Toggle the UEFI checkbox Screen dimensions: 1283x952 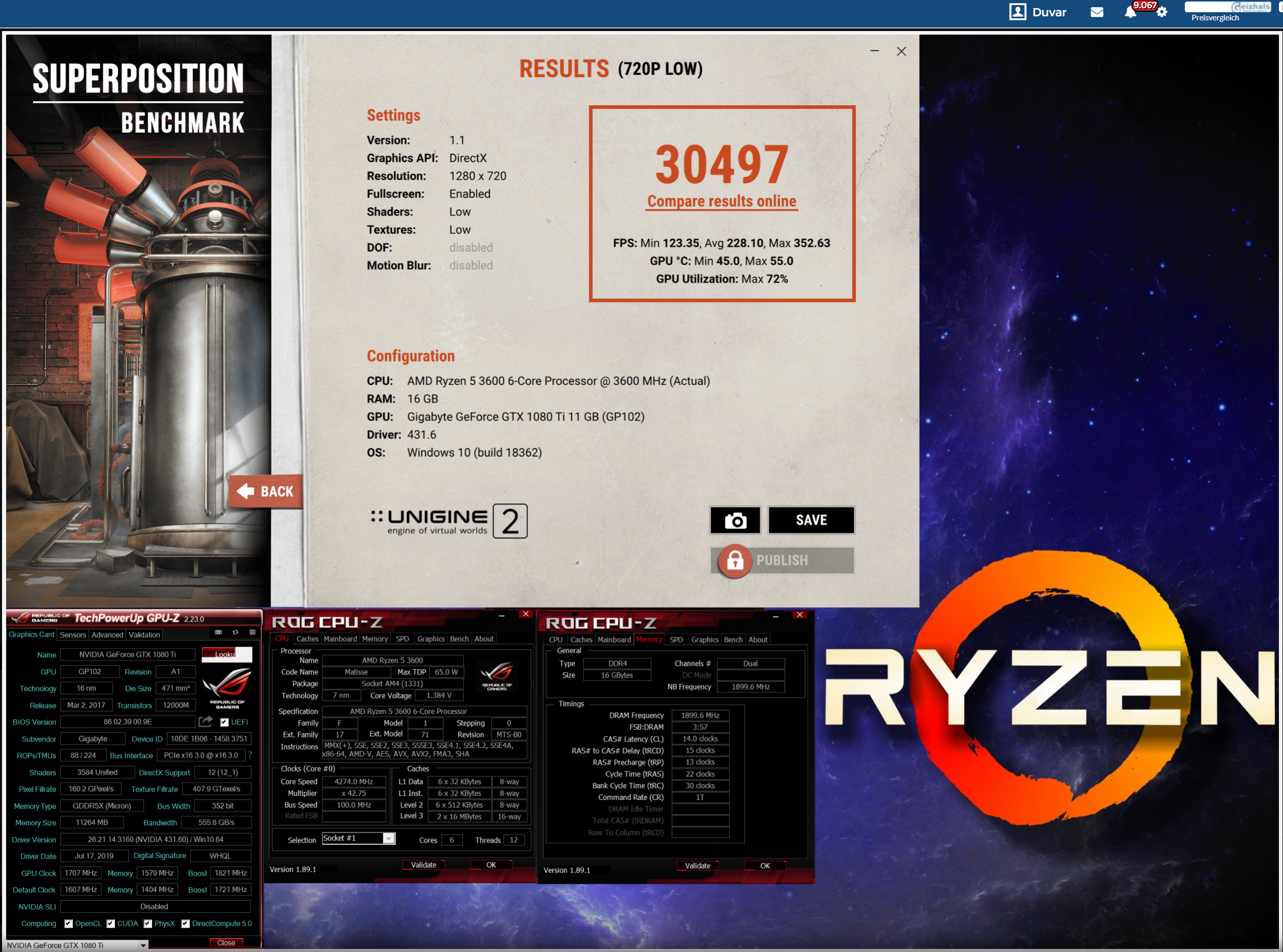coord(225,722)
